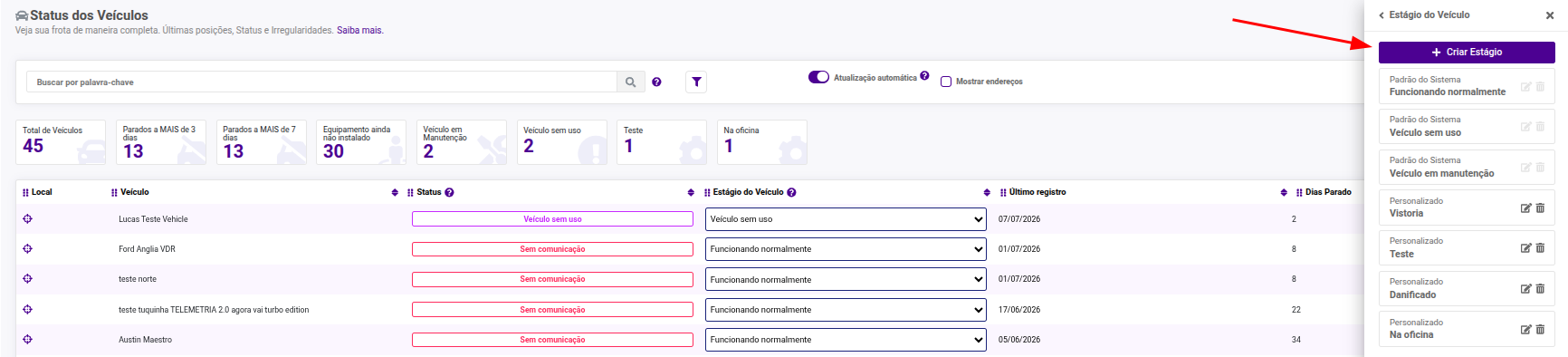Select the Parados a MAIS de 7 dias card
1568x357 pixels.
coord(261,142)
